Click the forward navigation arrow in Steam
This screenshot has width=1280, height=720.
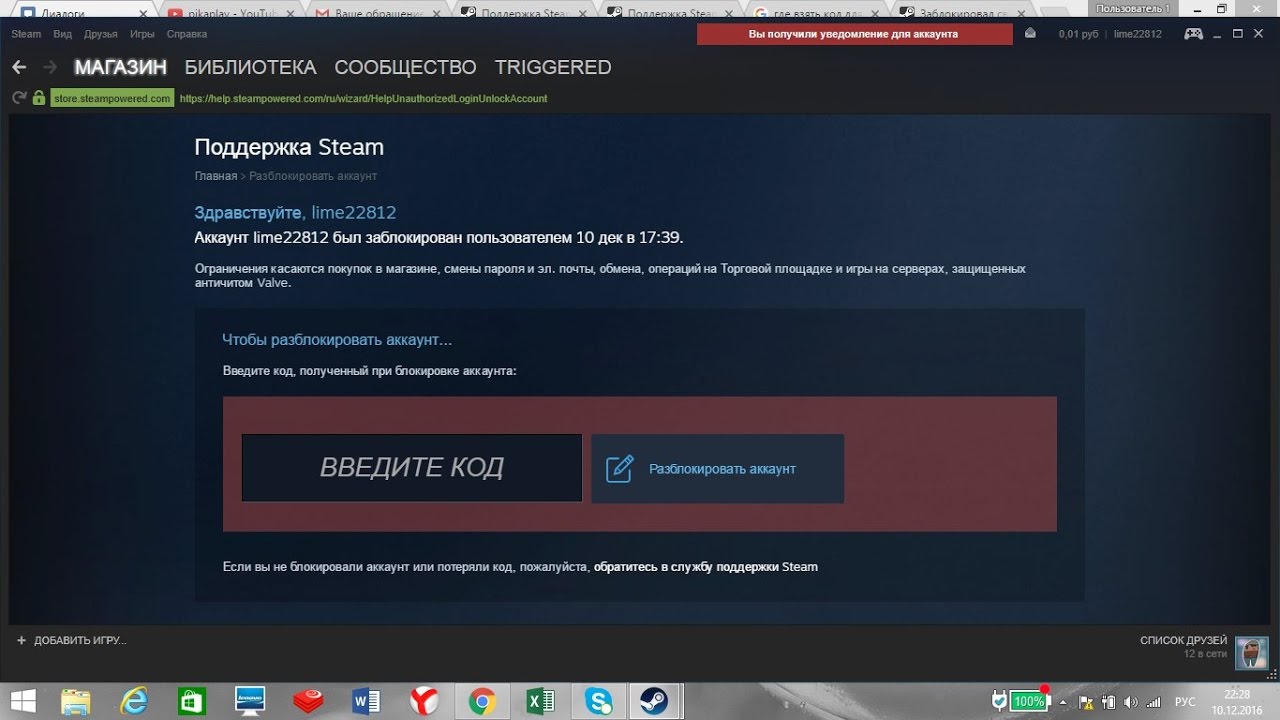[x=50, y=67]
